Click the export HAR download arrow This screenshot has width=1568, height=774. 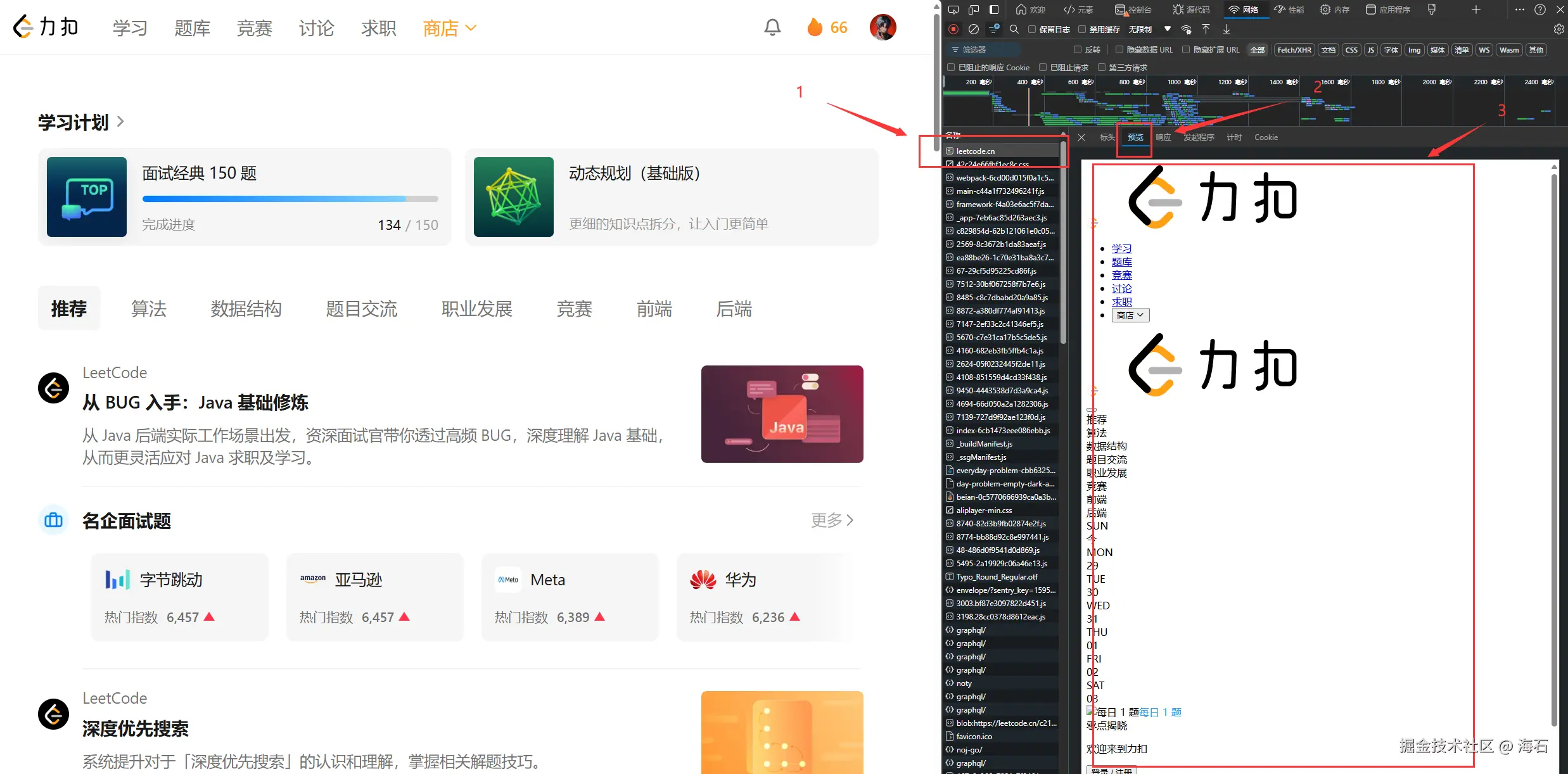tap(1227, 29)
